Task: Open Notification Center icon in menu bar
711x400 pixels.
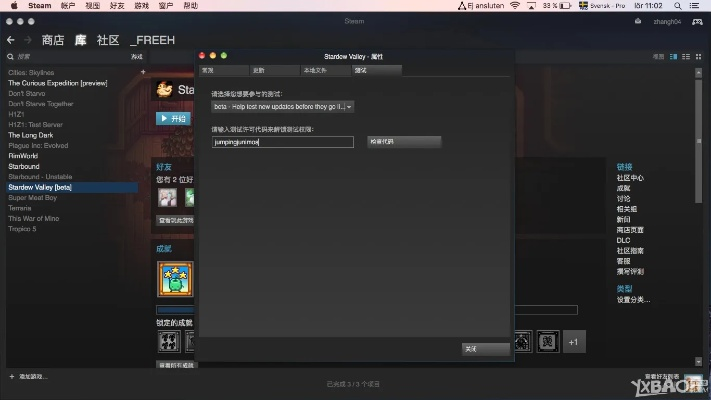Action: coord(694,5)
